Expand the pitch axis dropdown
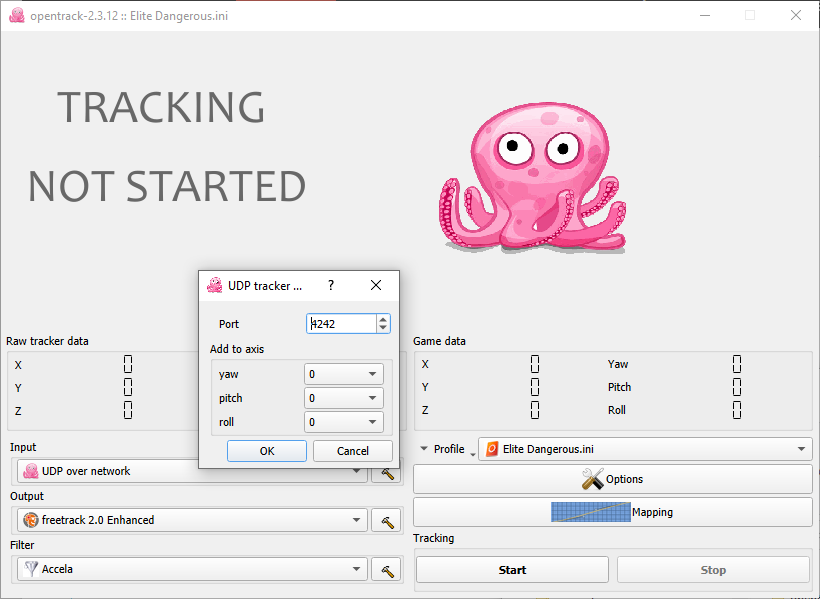 pos(344,398)
